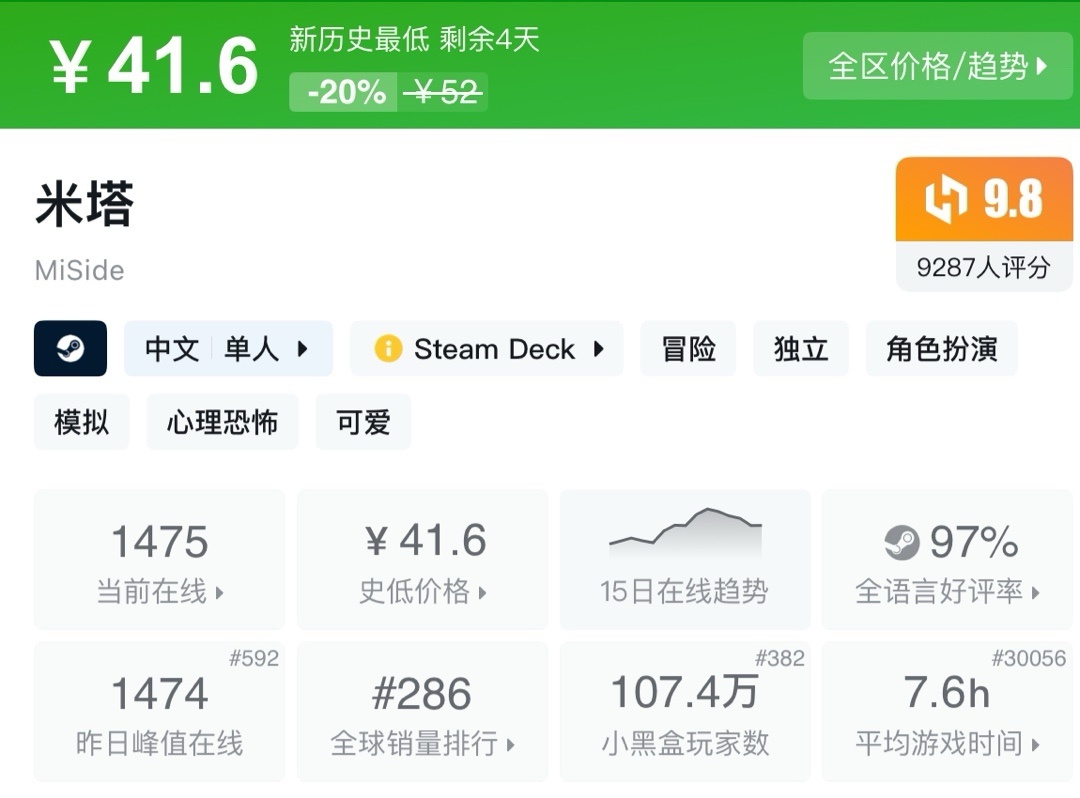Screen dimensions: 1080x798
Task: Select the 冒险 genre tag
Action: pyautogui.click(x=688, y=349)
